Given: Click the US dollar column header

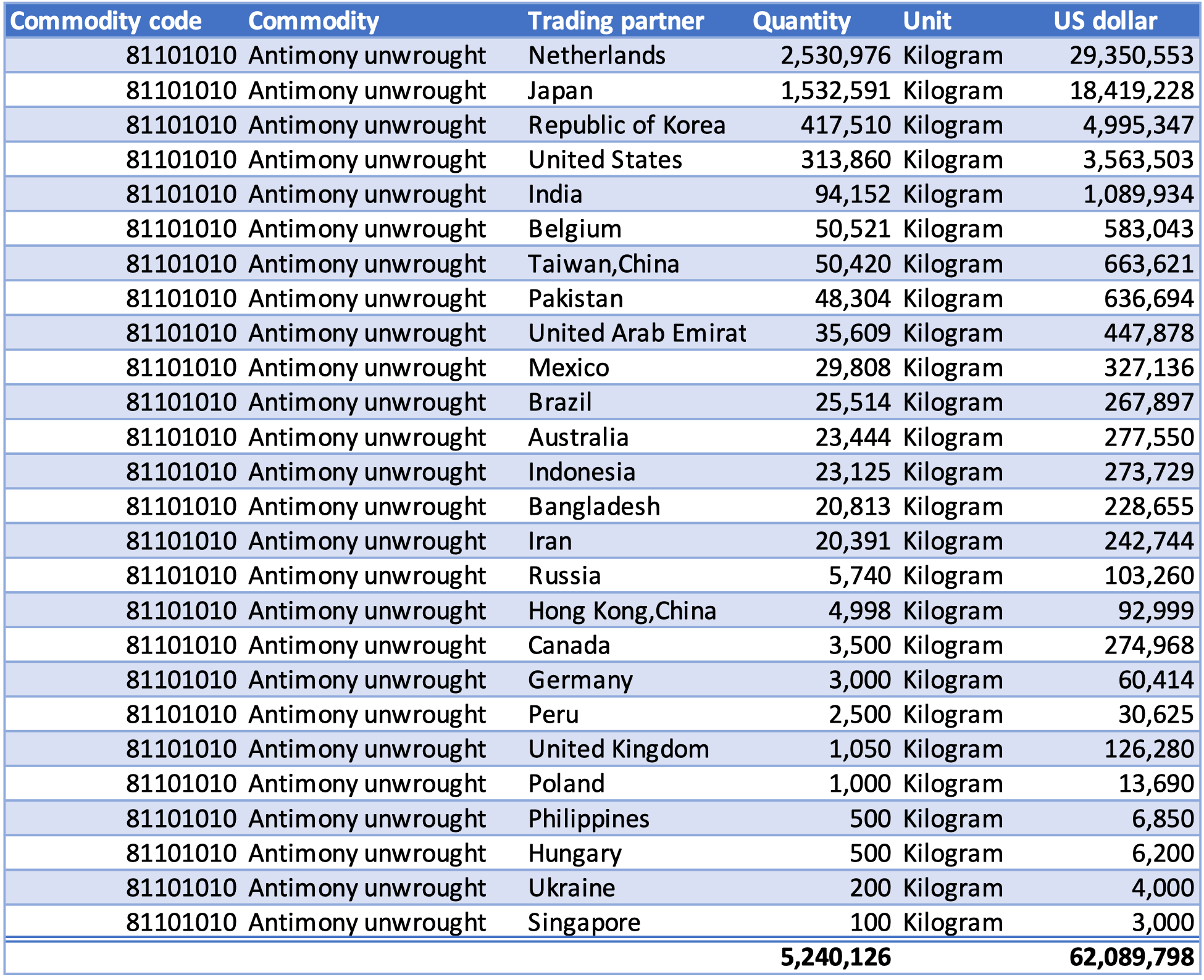Looking at the screenshot, I should tap(1105, 21).
